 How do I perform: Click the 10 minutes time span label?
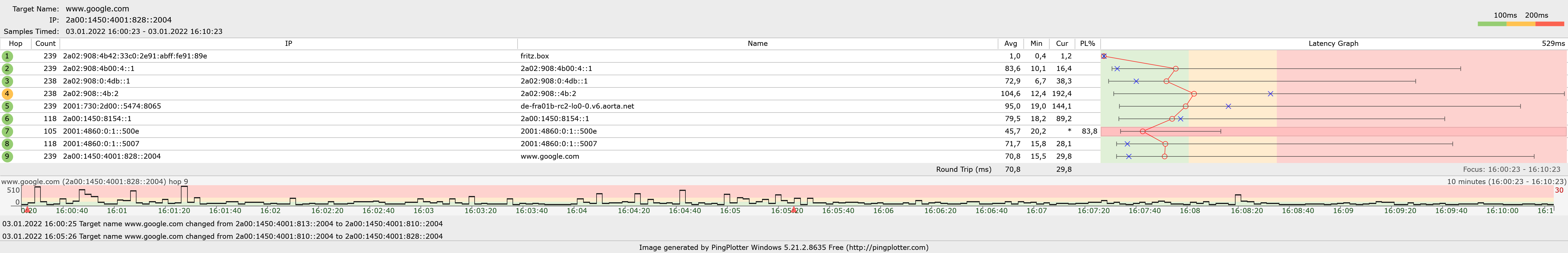tap(1506, 181)
